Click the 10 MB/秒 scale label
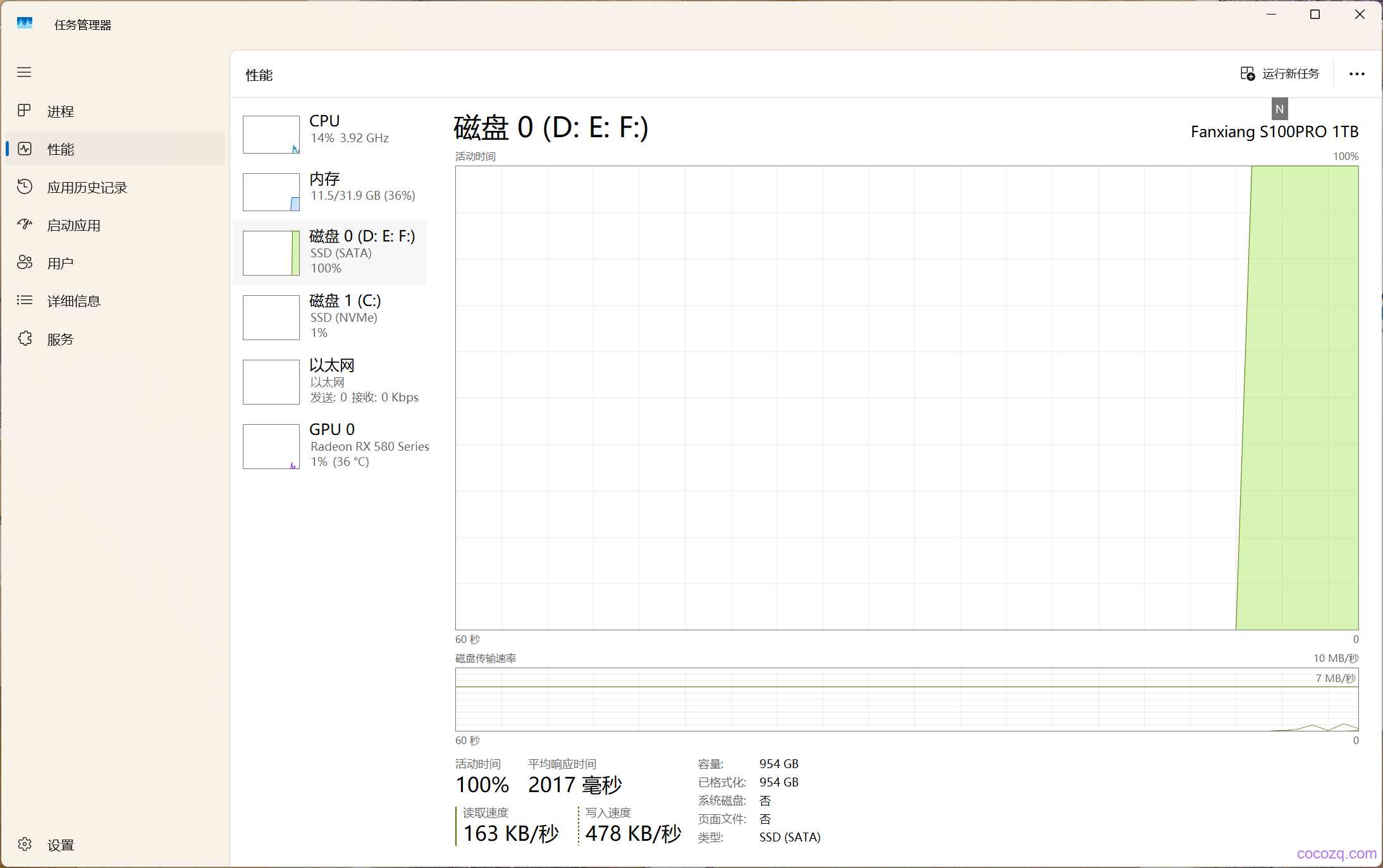1383x868 pixels. (x=1336, y=658)
